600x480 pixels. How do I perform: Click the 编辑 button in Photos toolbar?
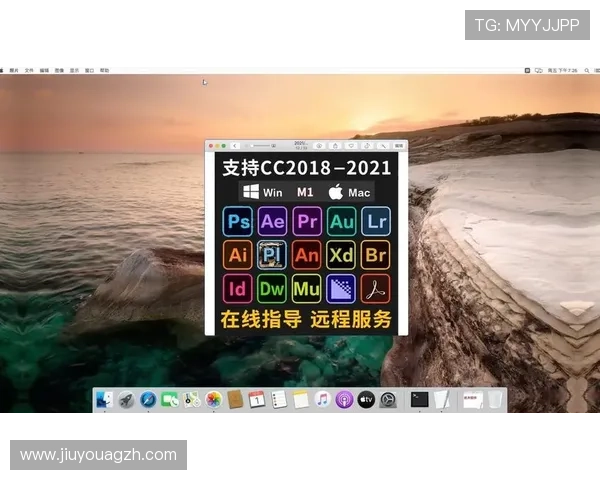click(x=399, y=146)
